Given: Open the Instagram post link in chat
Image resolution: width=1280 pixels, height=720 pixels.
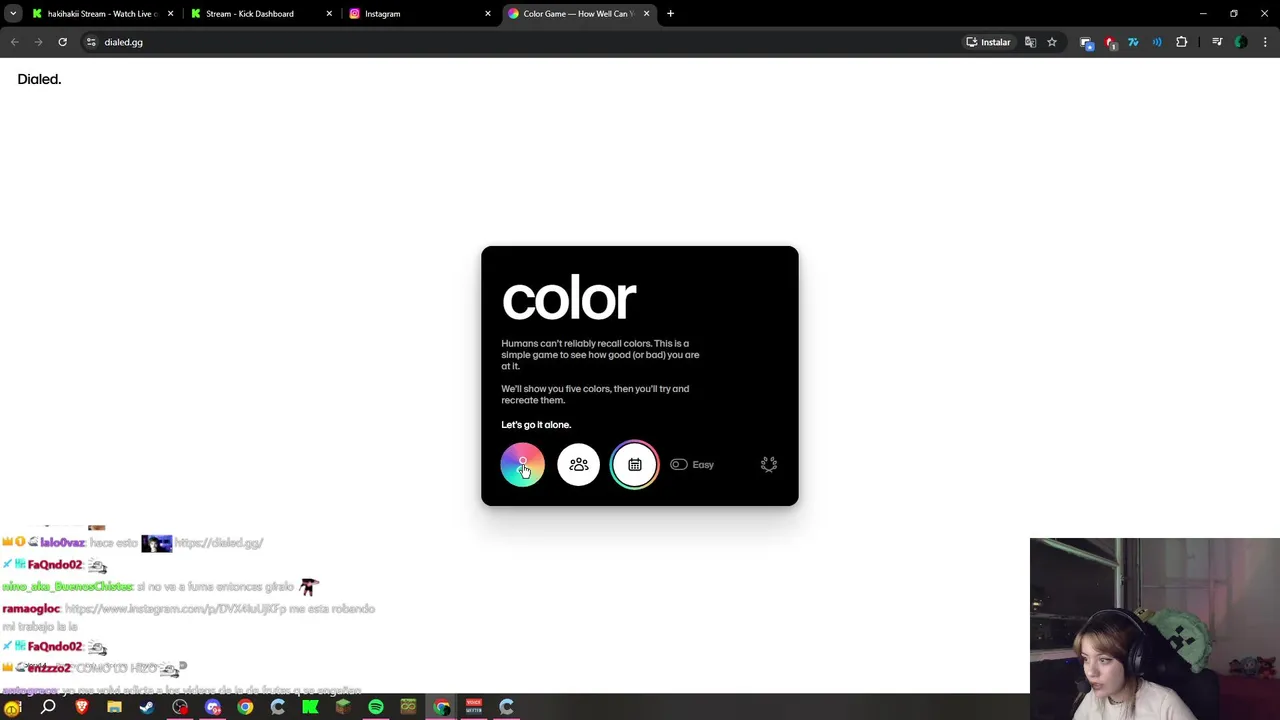Looking at the screenshot, I should click(x=176, y=608).
